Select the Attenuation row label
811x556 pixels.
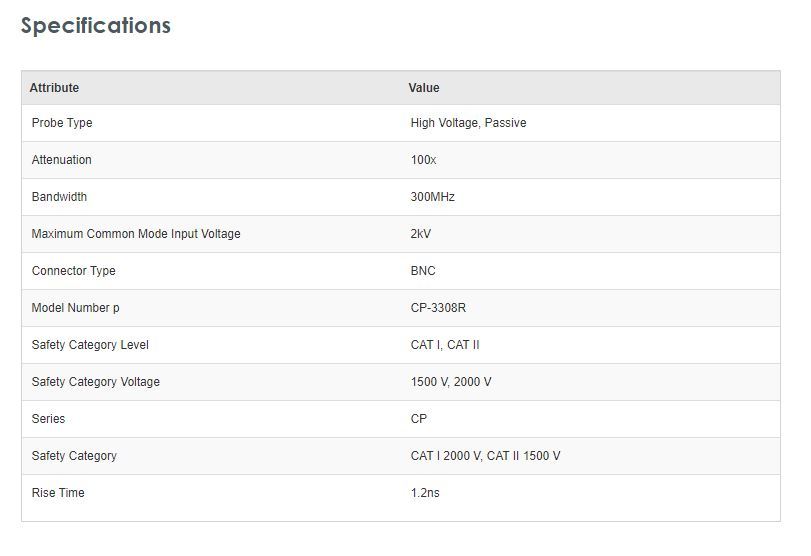point(62,160)
